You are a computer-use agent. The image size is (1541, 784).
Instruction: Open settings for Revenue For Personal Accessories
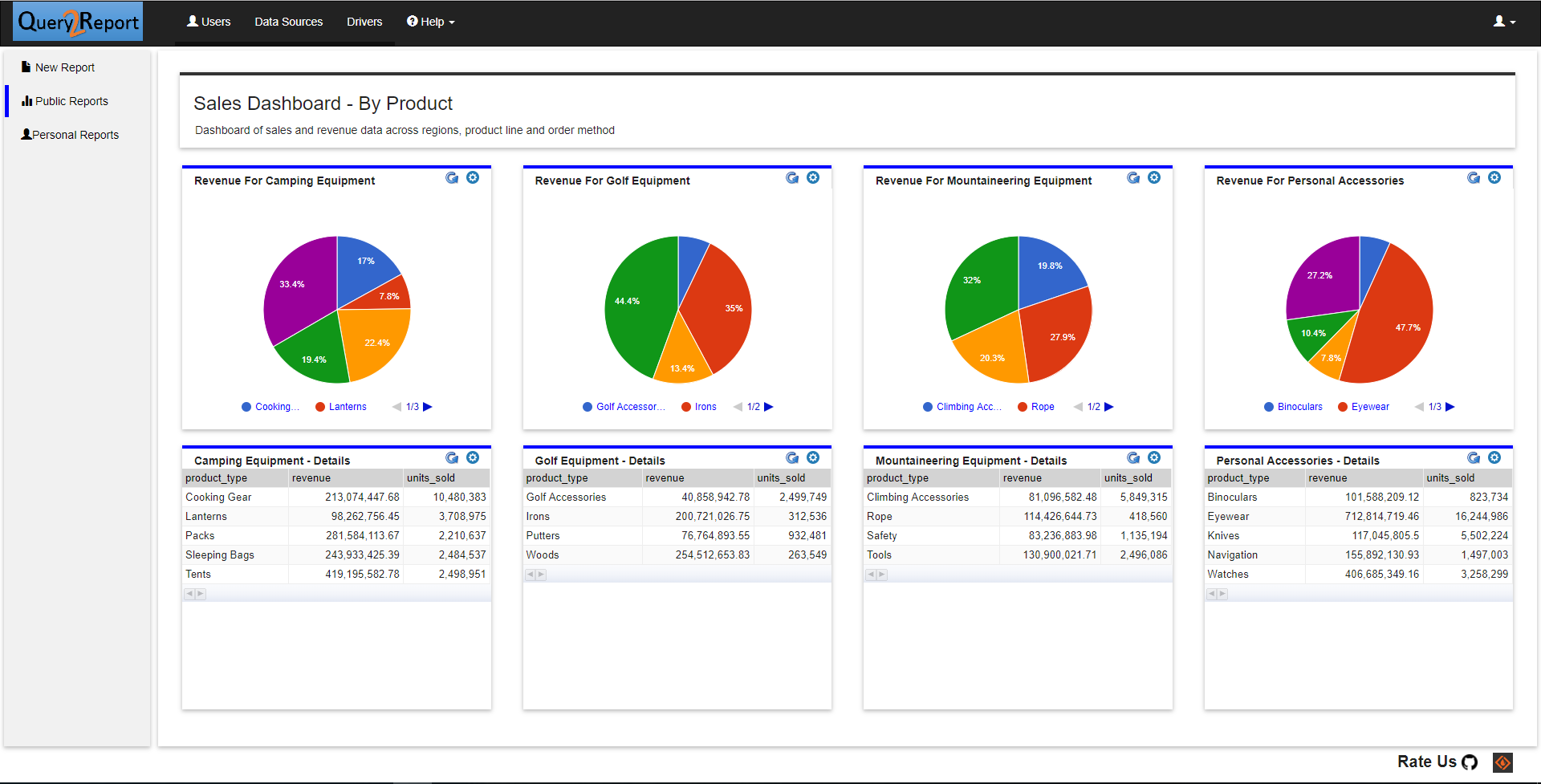[x=1494, y=177]
